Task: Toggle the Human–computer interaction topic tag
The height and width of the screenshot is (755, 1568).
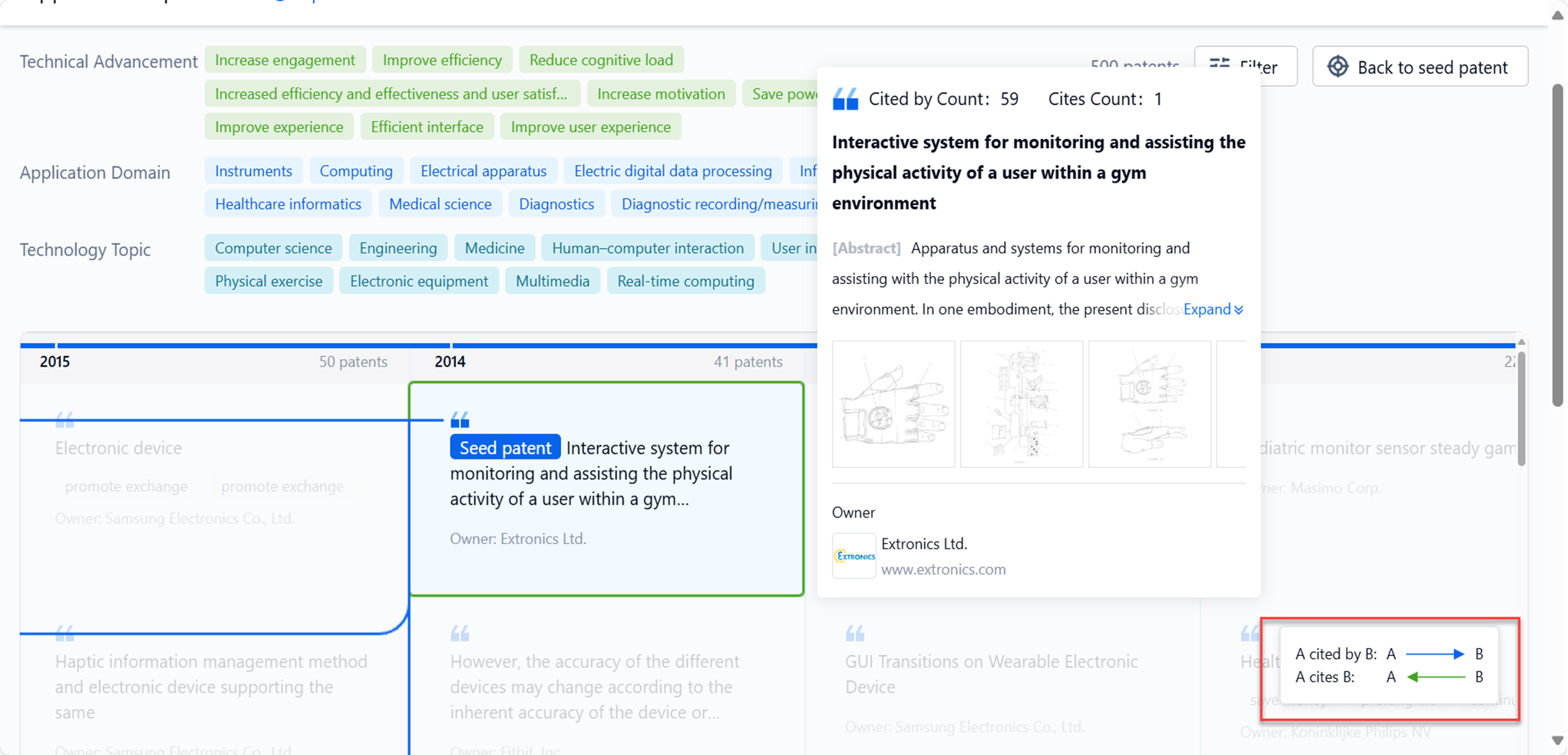Action: coord(647,248)
